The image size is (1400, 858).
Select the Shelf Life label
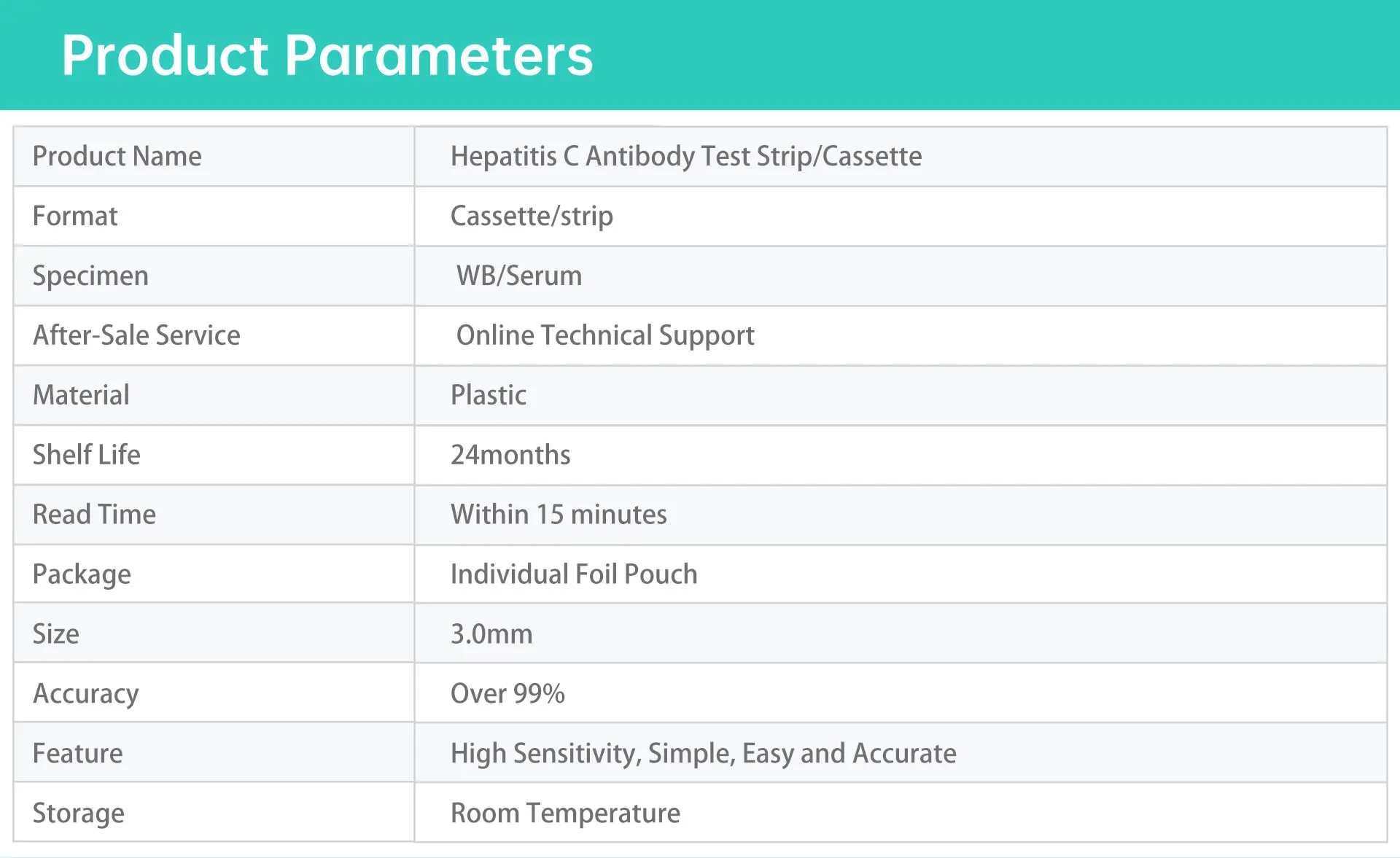pyautogui.click(x=87, y=455)
